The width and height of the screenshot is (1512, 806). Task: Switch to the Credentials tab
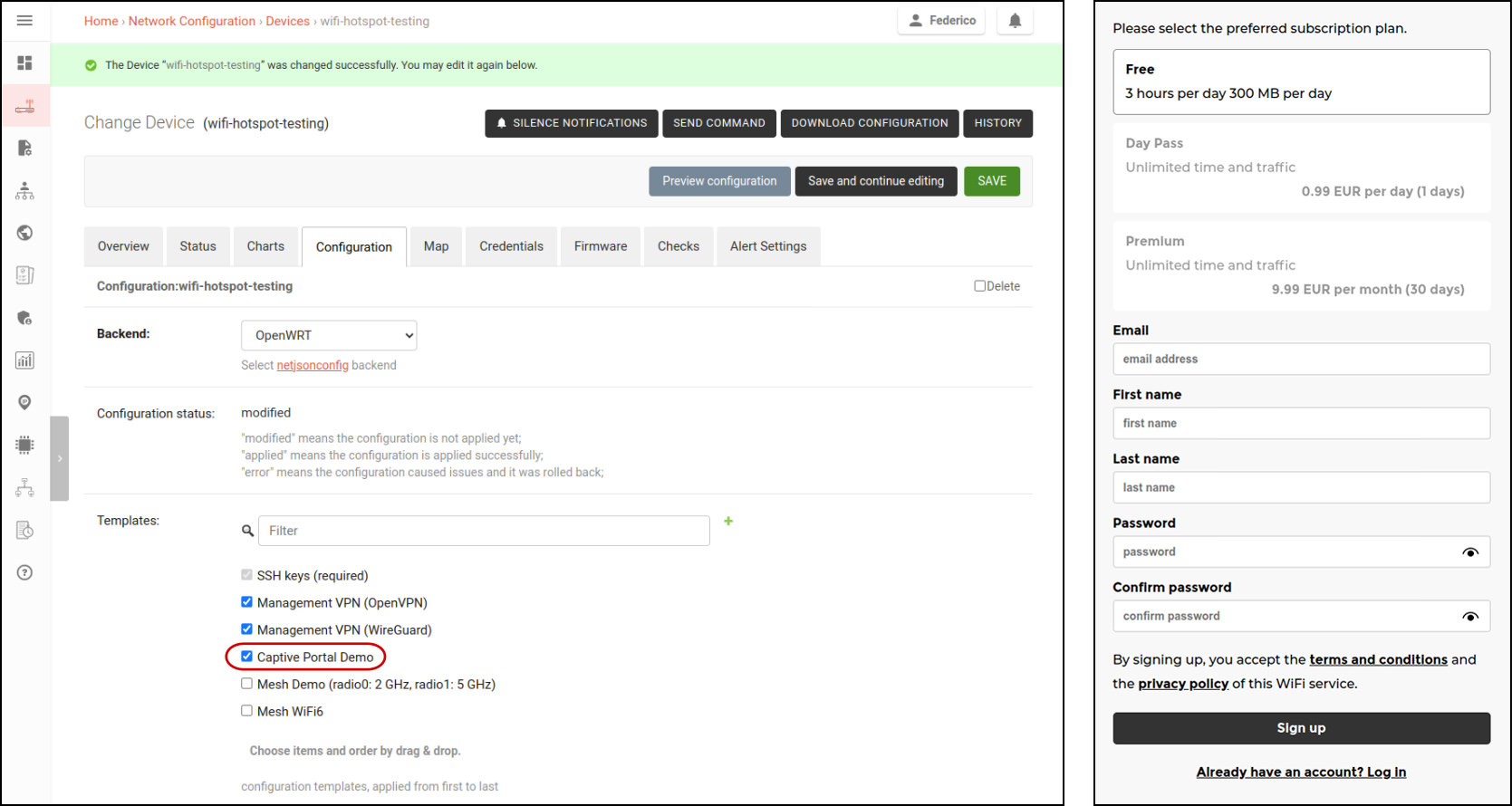(511, 246)
